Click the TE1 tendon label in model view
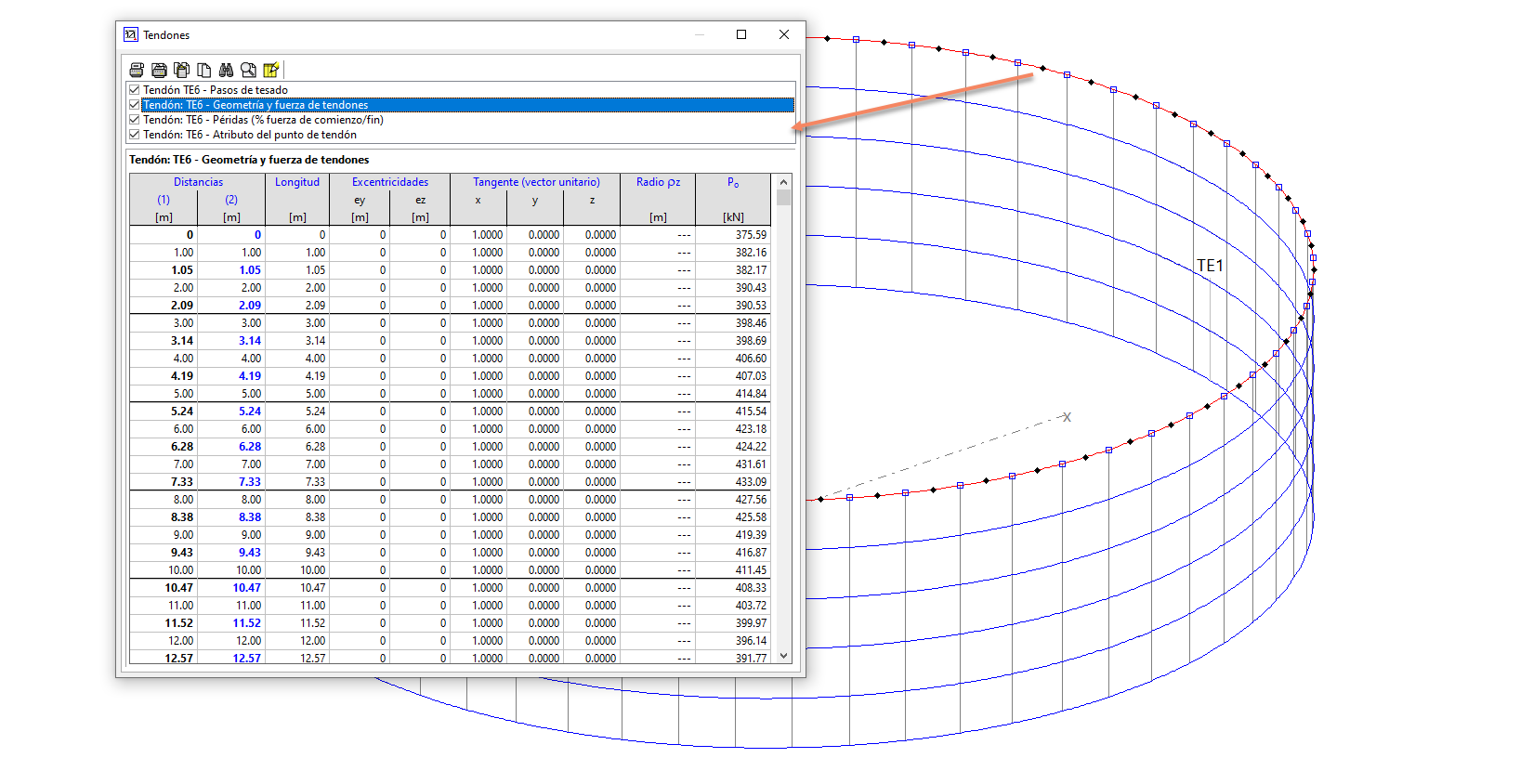1533x784 pixels. [1210, 266]
